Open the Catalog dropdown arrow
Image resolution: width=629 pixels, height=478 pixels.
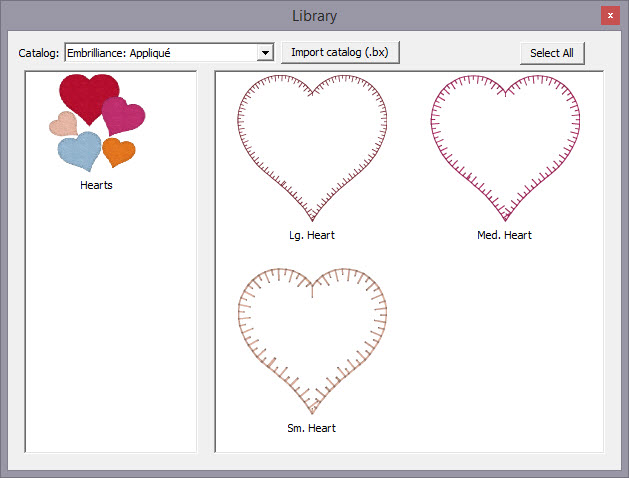265,52
